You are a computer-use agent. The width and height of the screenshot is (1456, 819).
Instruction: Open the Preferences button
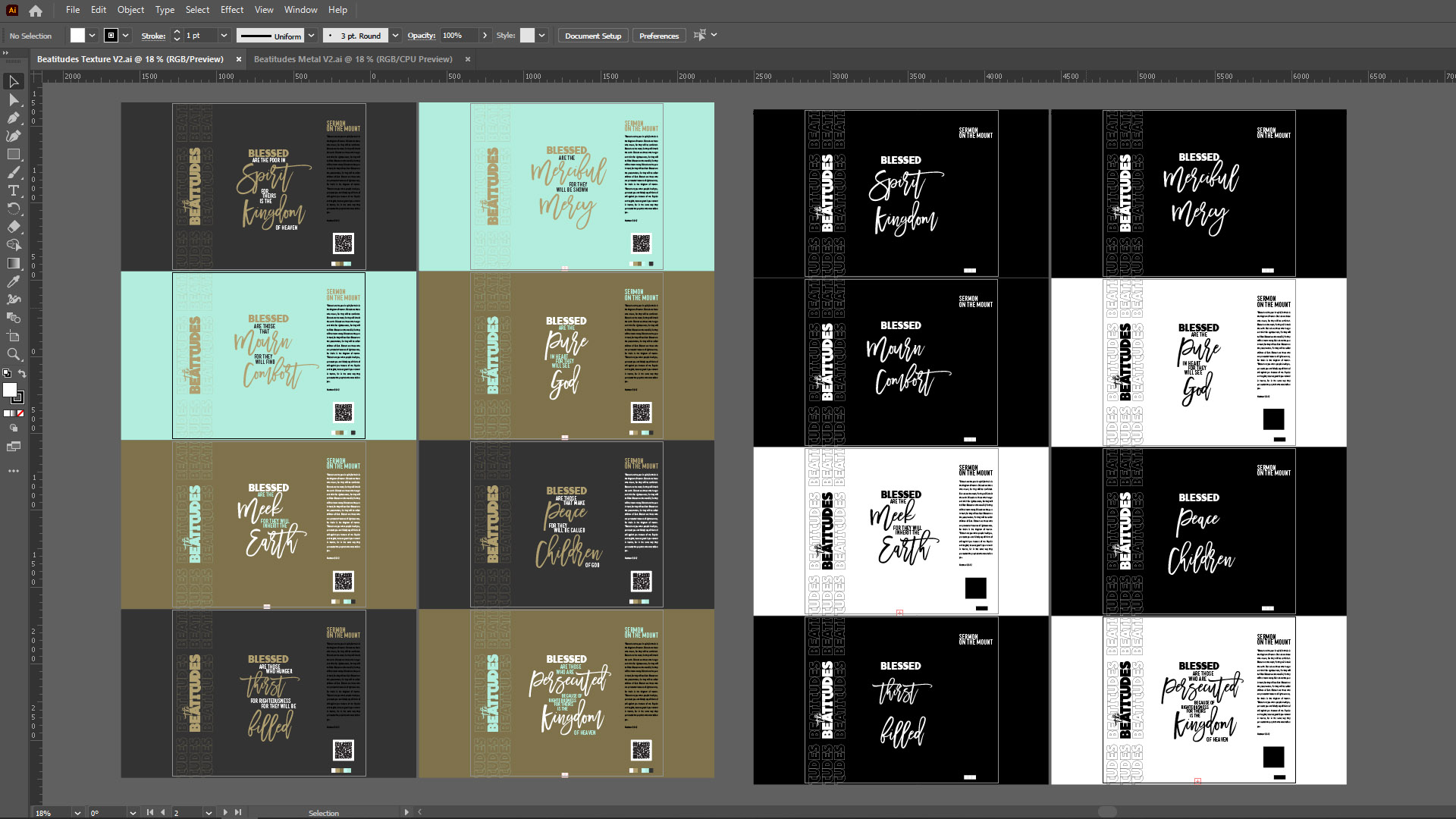tap(658, 36)
